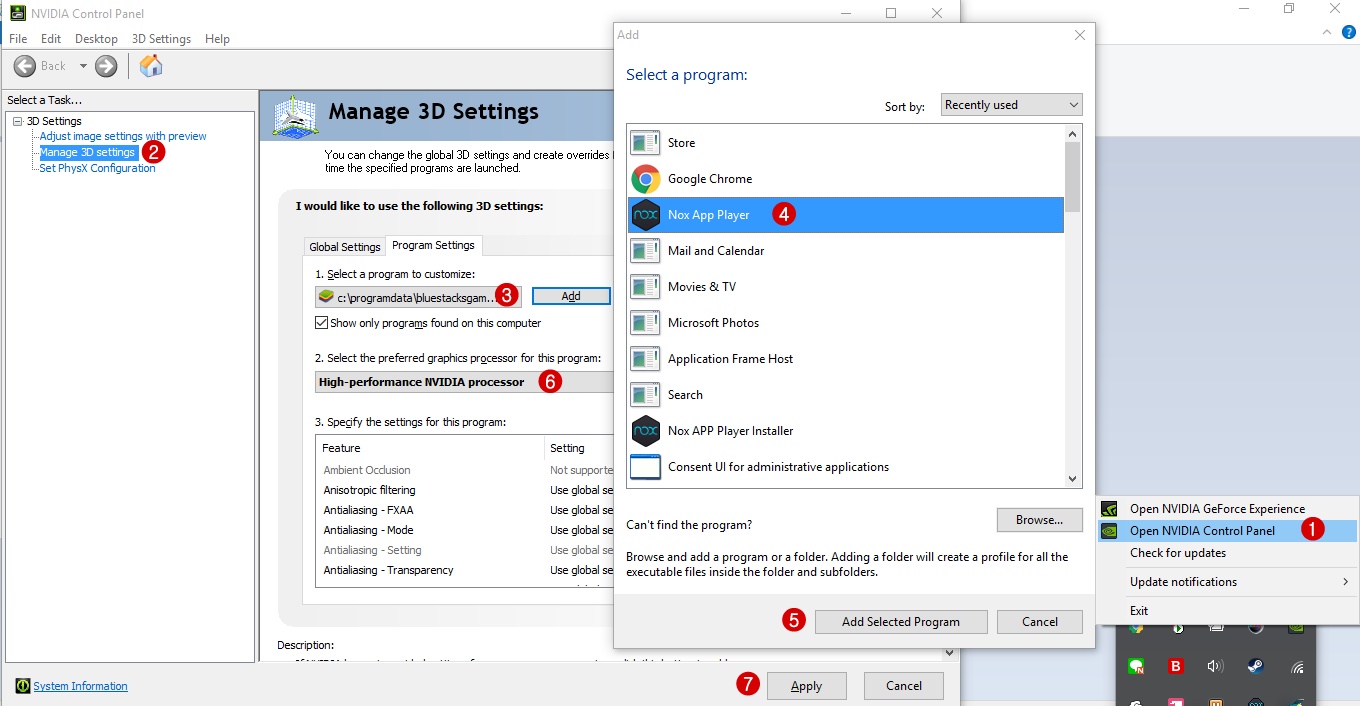
Task: Select Application Frame Host in program list
Action: pyautogui.click(x=846, y=359)
